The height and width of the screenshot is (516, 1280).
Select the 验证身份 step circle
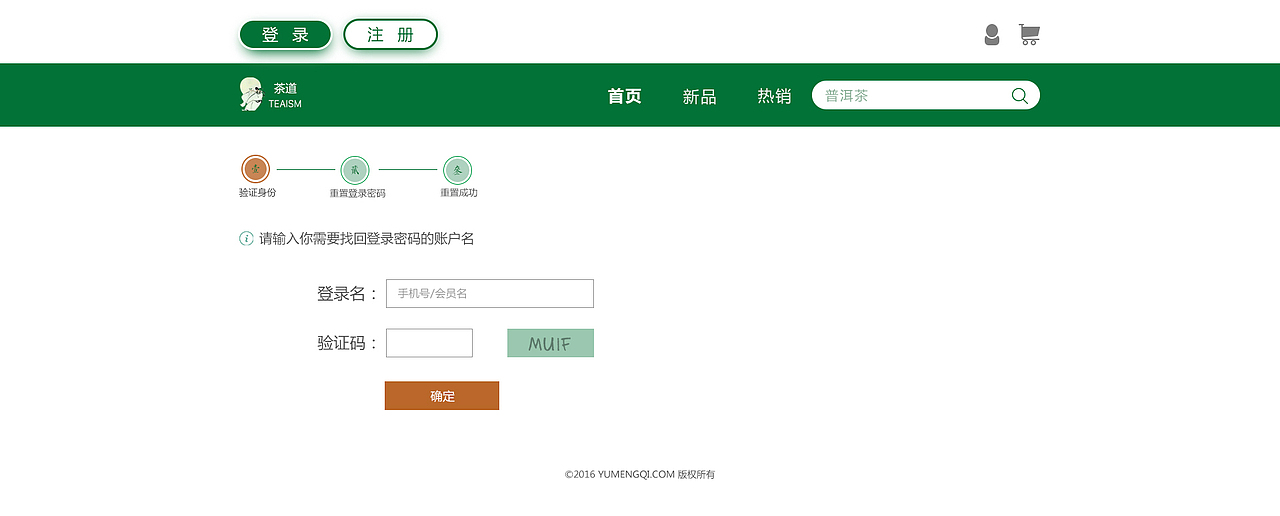pyautogui.click(x=256, y=169)
